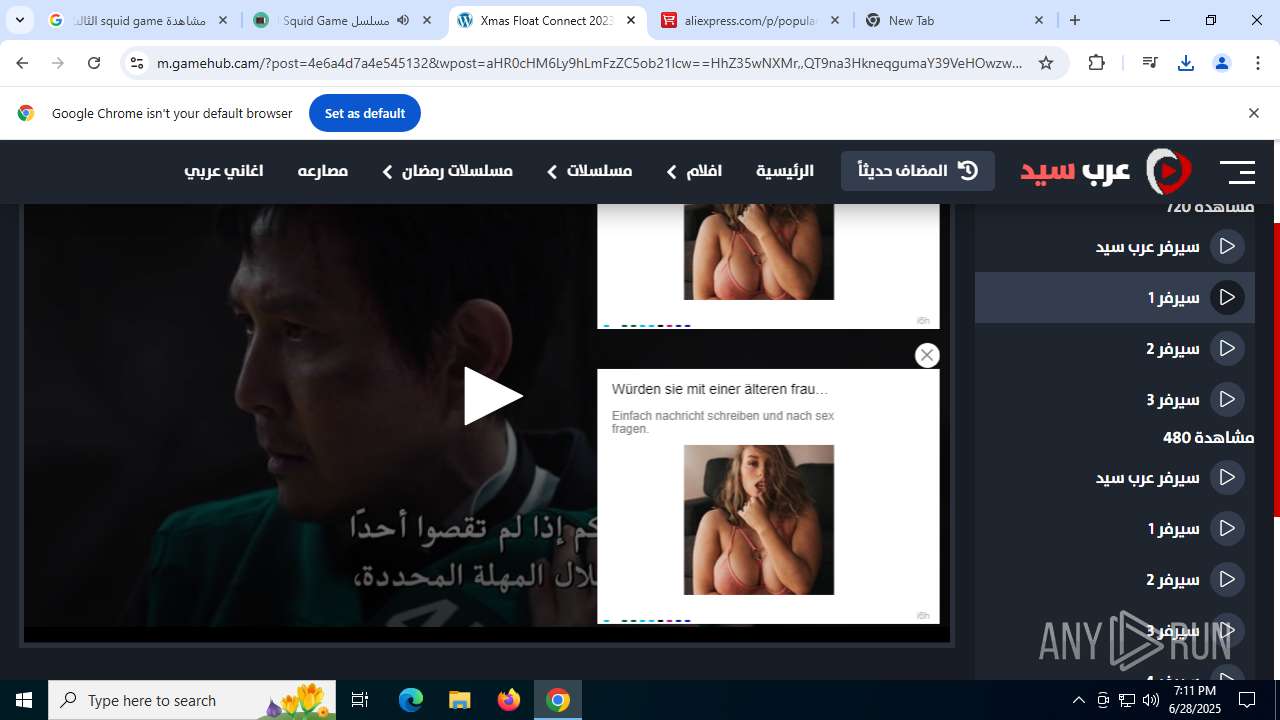Open a new browser tab with plus
The image size is (1280, 720).
click(1075, 20)
